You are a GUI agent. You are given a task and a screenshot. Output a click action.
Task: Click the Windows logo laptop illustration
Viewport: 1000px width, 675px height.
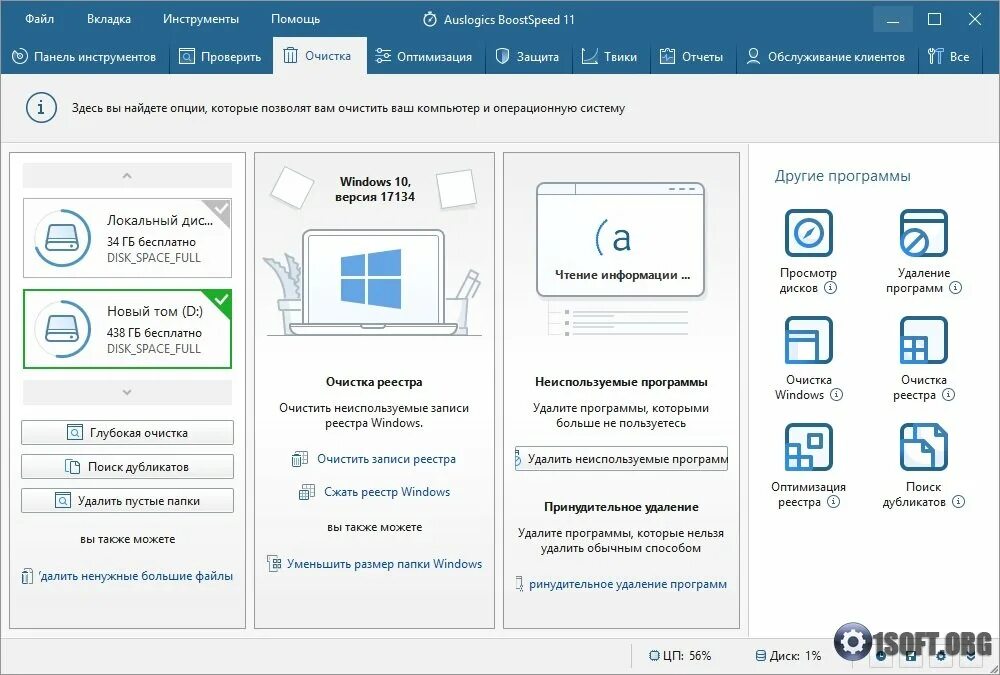pyautogui.click(x=372, y=281)
